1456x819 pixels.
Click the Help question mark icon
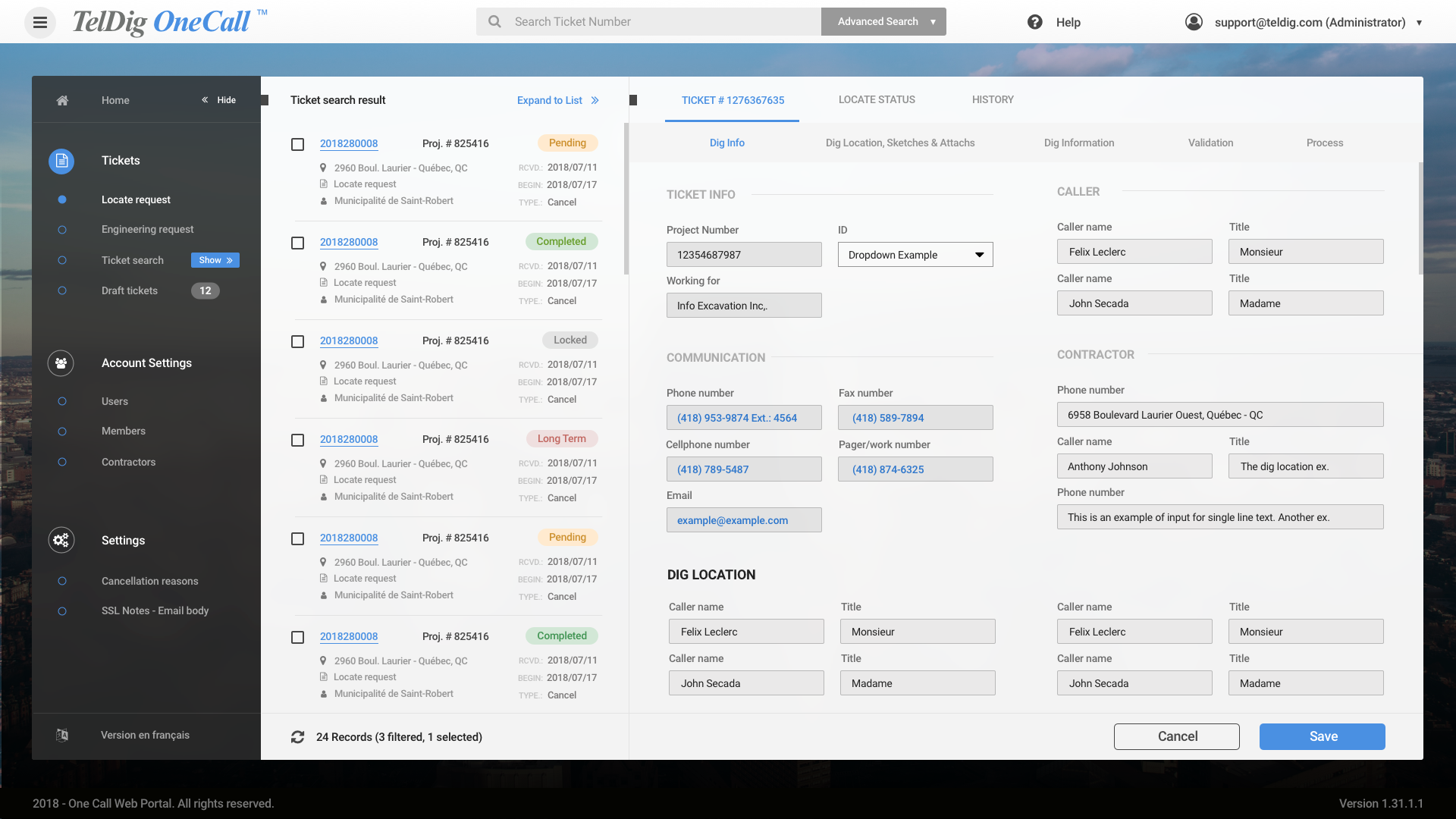coord(1034,22)
